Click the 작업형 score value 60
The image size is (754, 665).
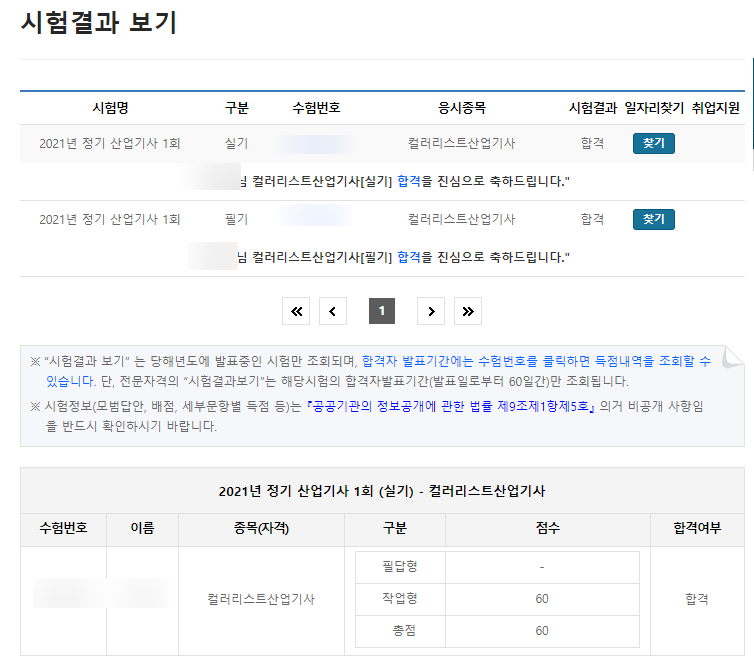(542, 599)
